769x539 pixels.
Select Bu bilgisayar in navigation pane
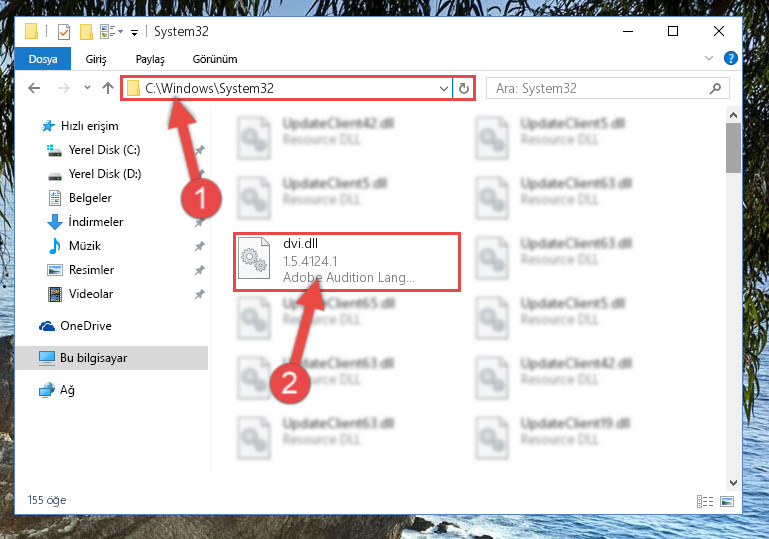click(x=112, y=358)
